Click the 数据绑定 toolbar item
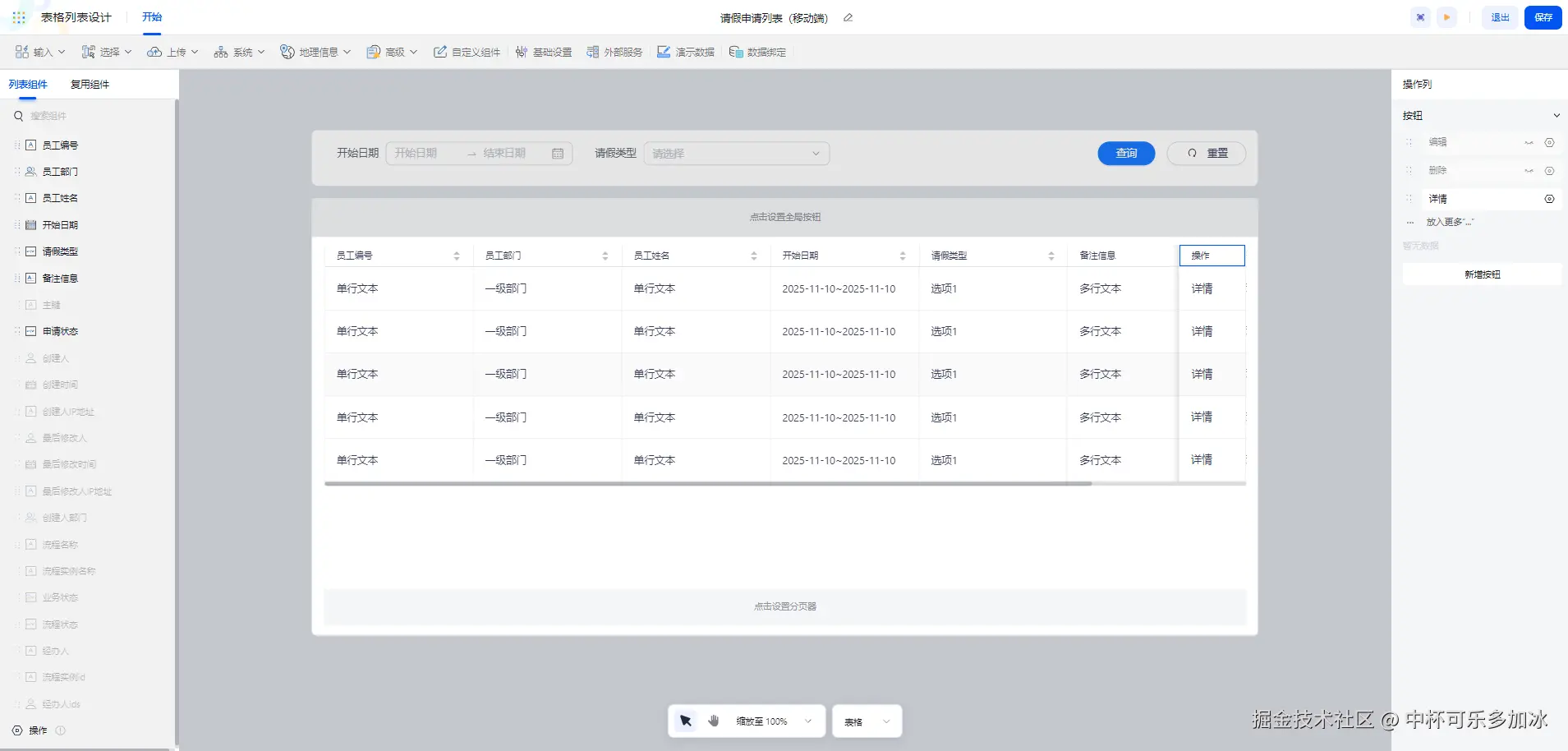Viewport: 1568px width, 751px height. (757, 52)
